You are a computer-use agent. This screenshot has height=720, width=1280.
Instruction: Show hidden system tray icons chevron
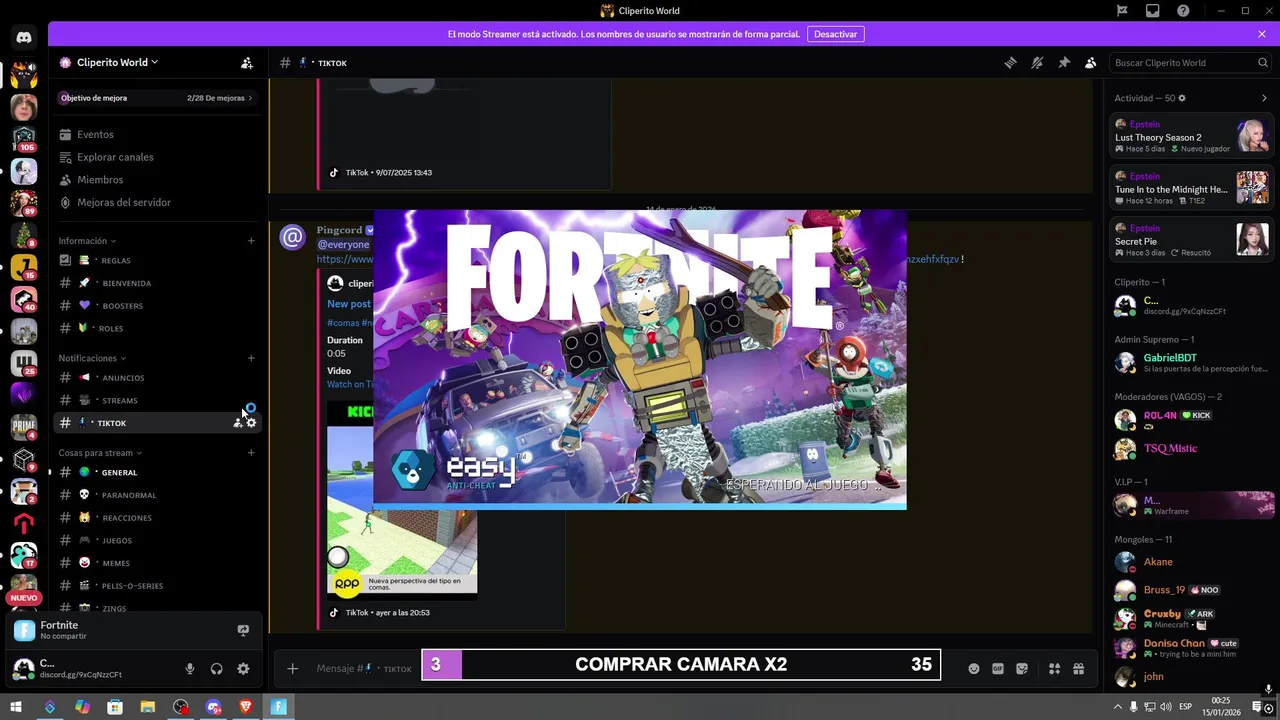1117,707
